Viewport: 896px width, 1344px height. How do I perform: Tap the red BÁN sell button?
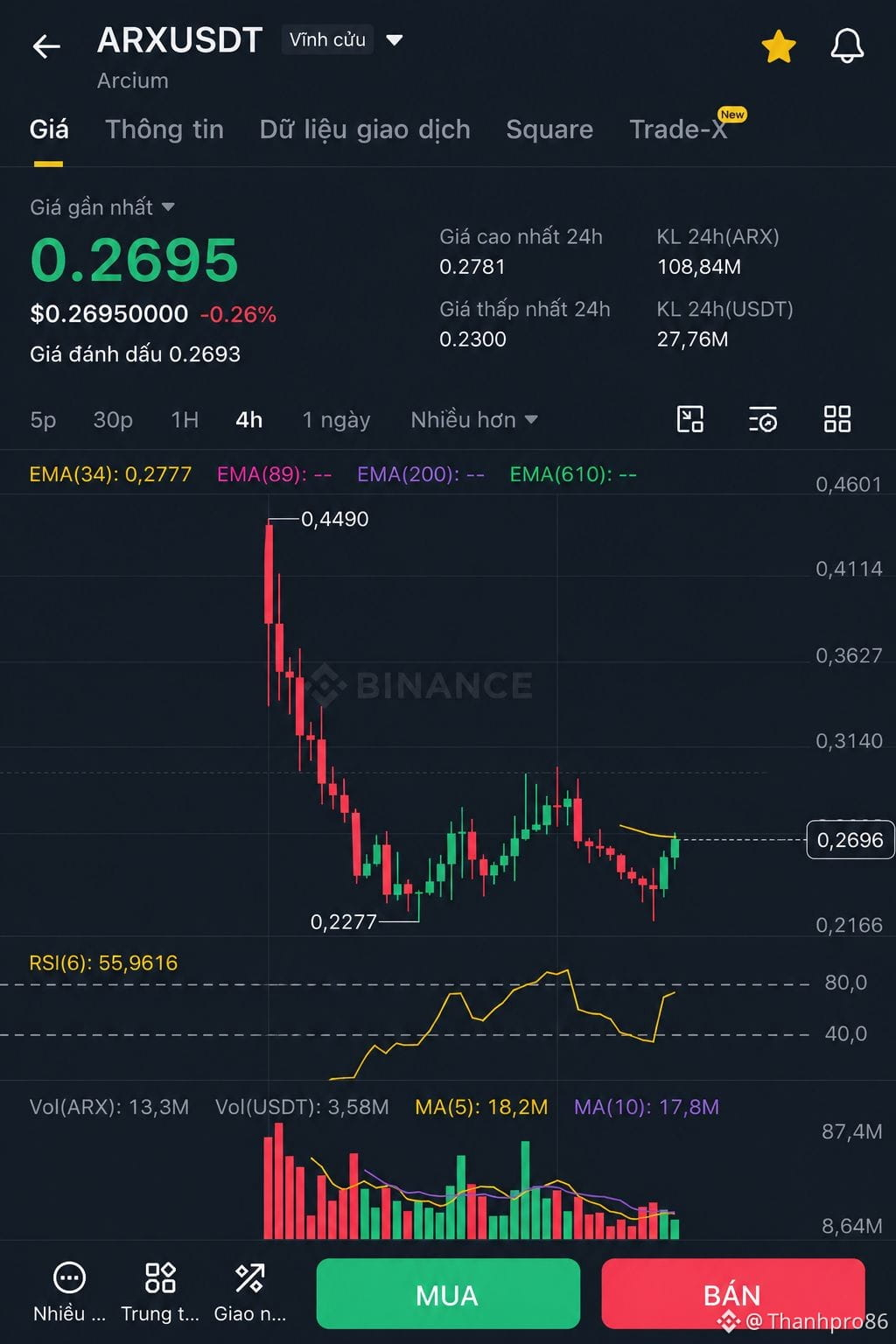coord(733,1294)
